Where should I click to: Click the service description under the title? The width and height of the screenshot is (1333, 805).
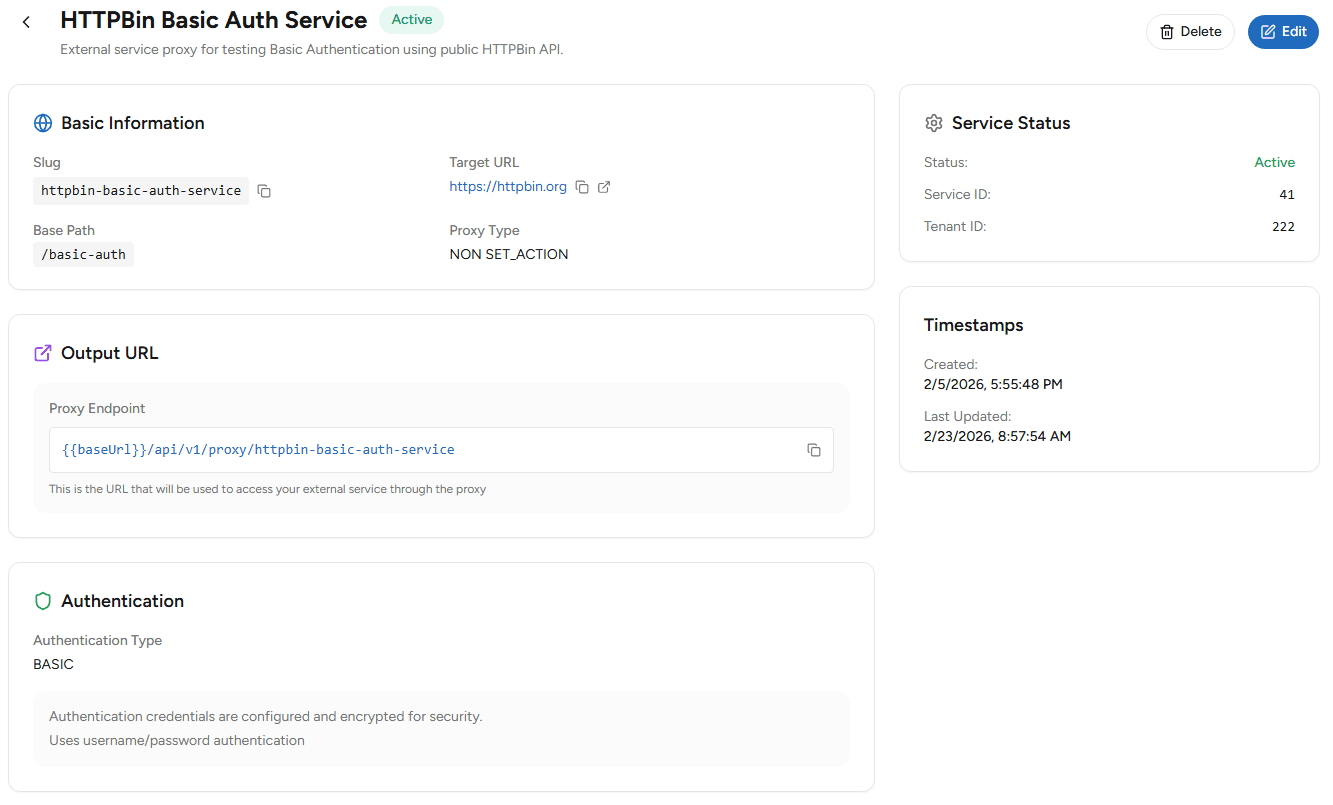312,49
